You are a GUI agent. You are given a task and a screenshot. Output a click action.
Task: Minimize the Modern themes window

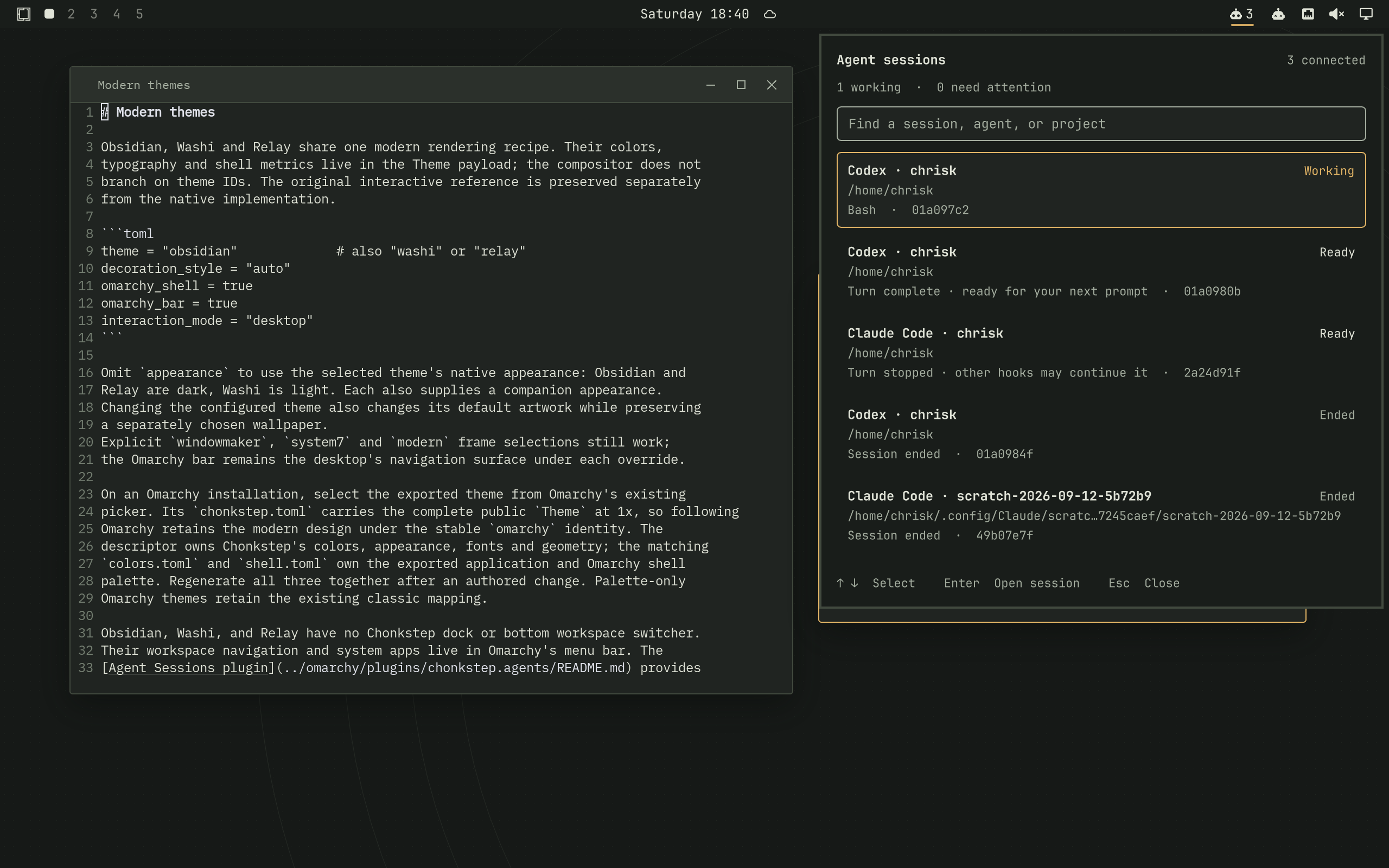[711, 85]
